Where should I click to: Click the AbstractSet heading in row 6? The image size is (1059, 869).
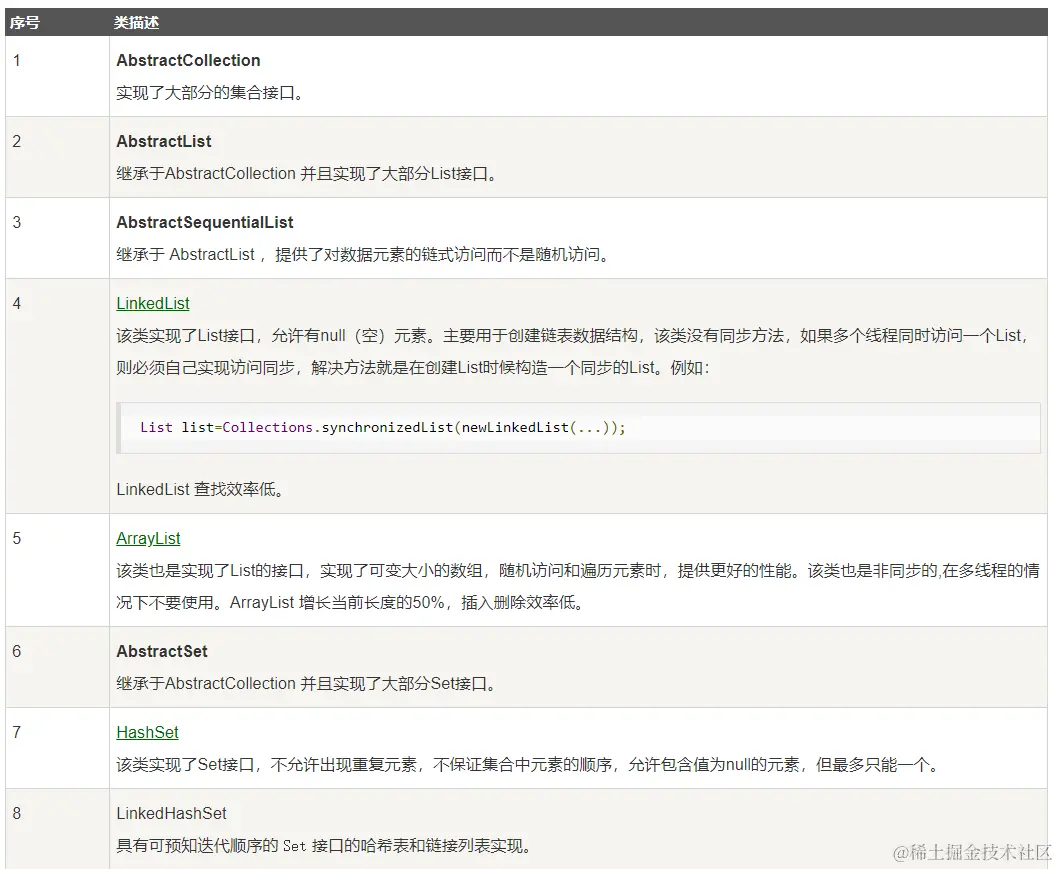pos(161,651)
